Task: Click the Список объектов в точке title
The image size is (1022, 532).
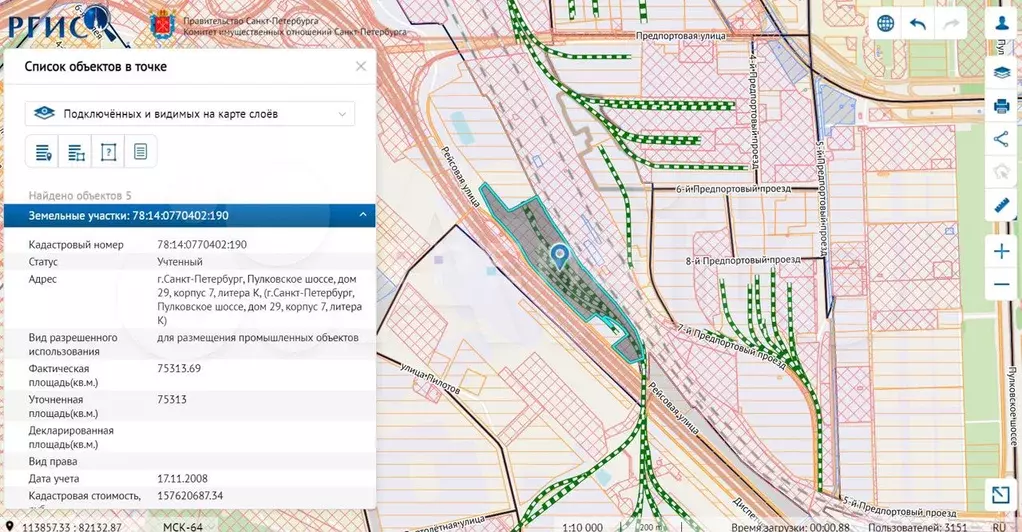Action: [96, 66]
